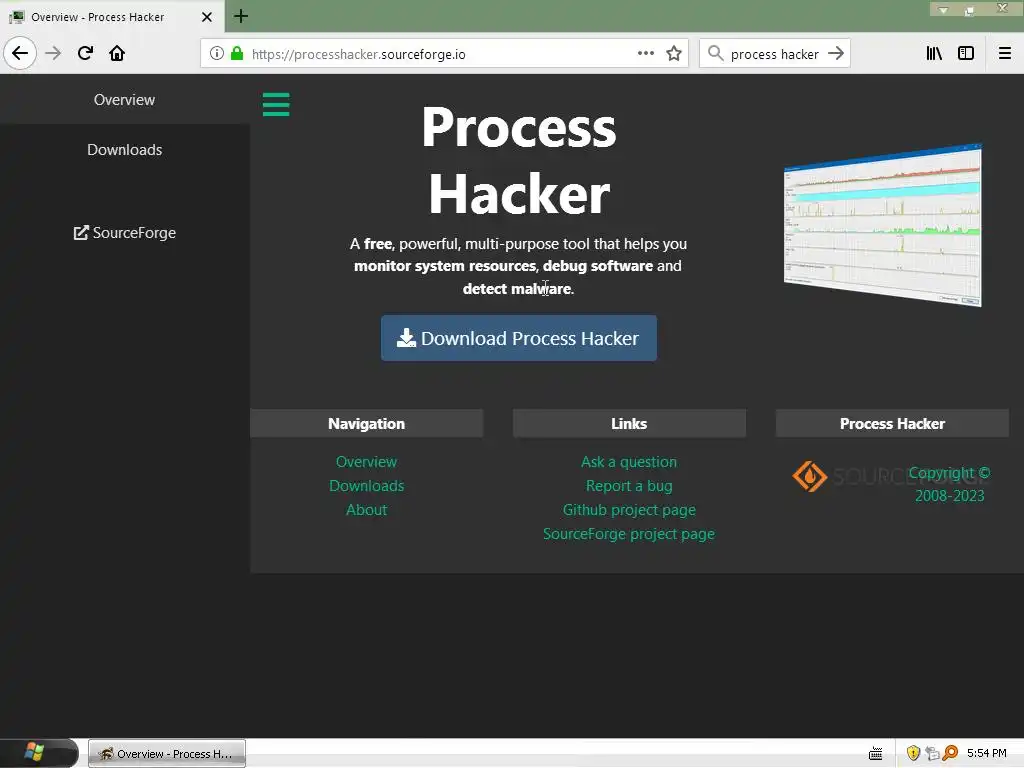Open the Github project page link

coord(629,510)
